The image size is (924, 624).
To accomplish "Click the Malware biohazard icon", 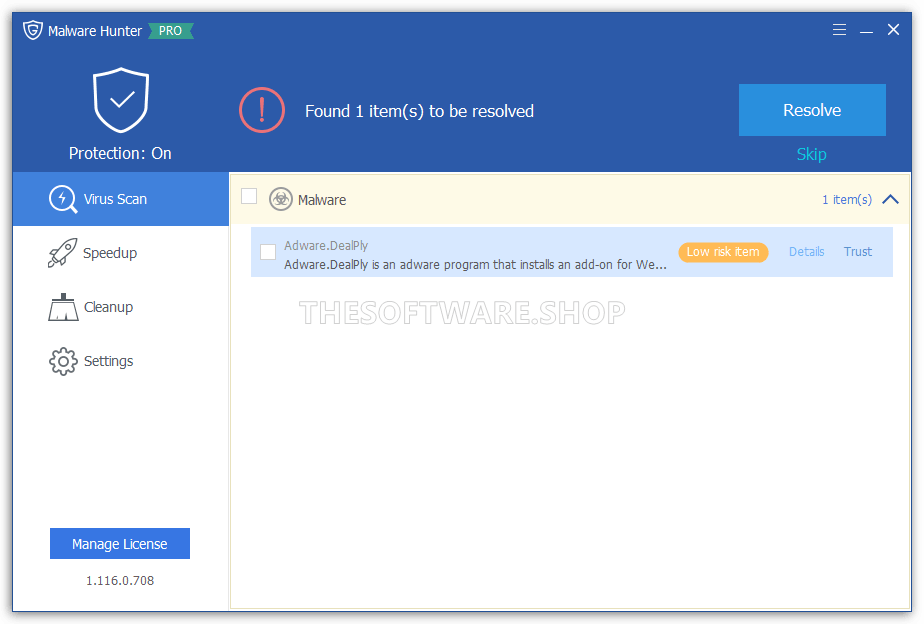I will coord(280,199).
